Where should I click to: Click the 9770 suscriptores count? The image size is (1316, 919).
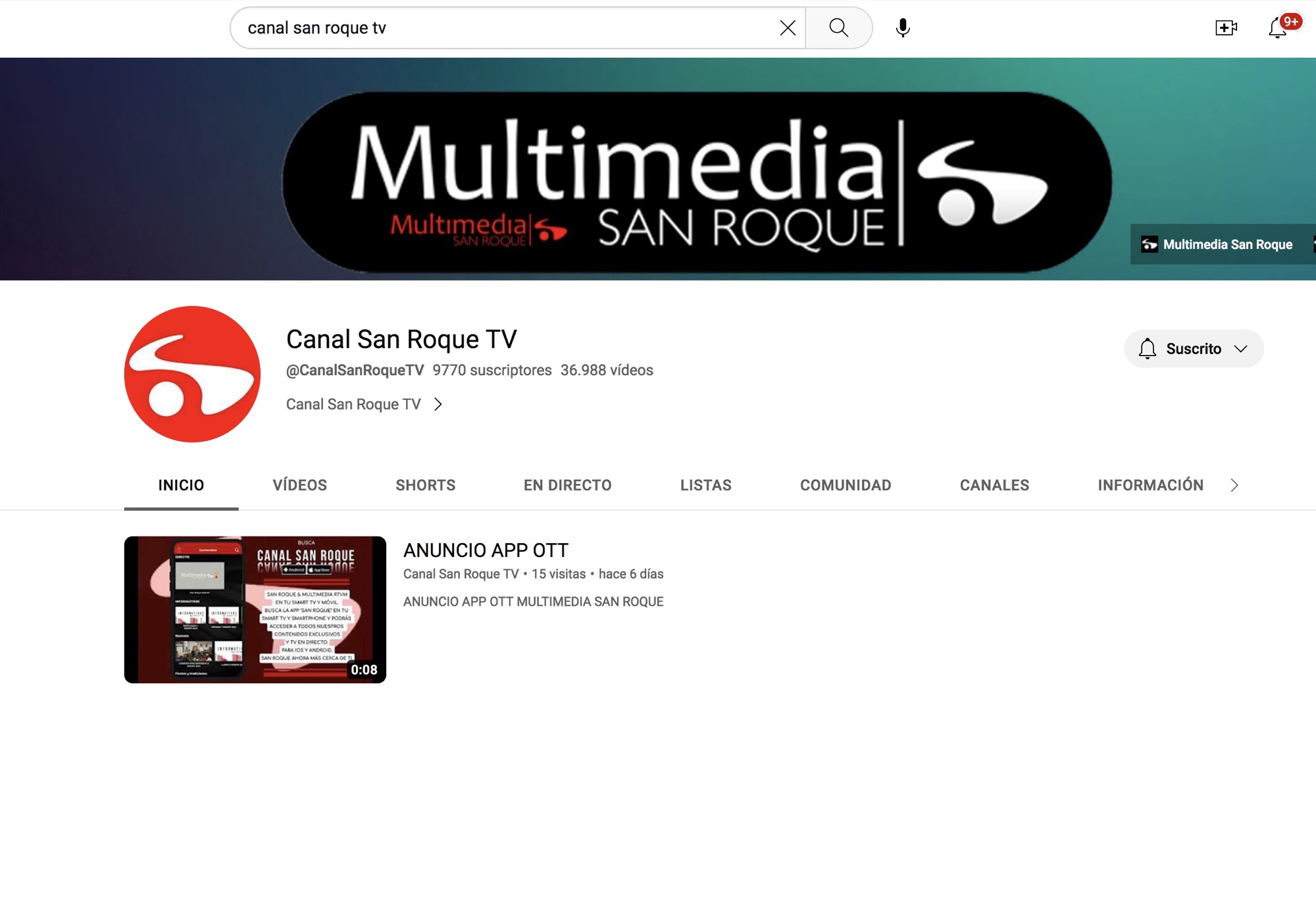tap(492, 371)
